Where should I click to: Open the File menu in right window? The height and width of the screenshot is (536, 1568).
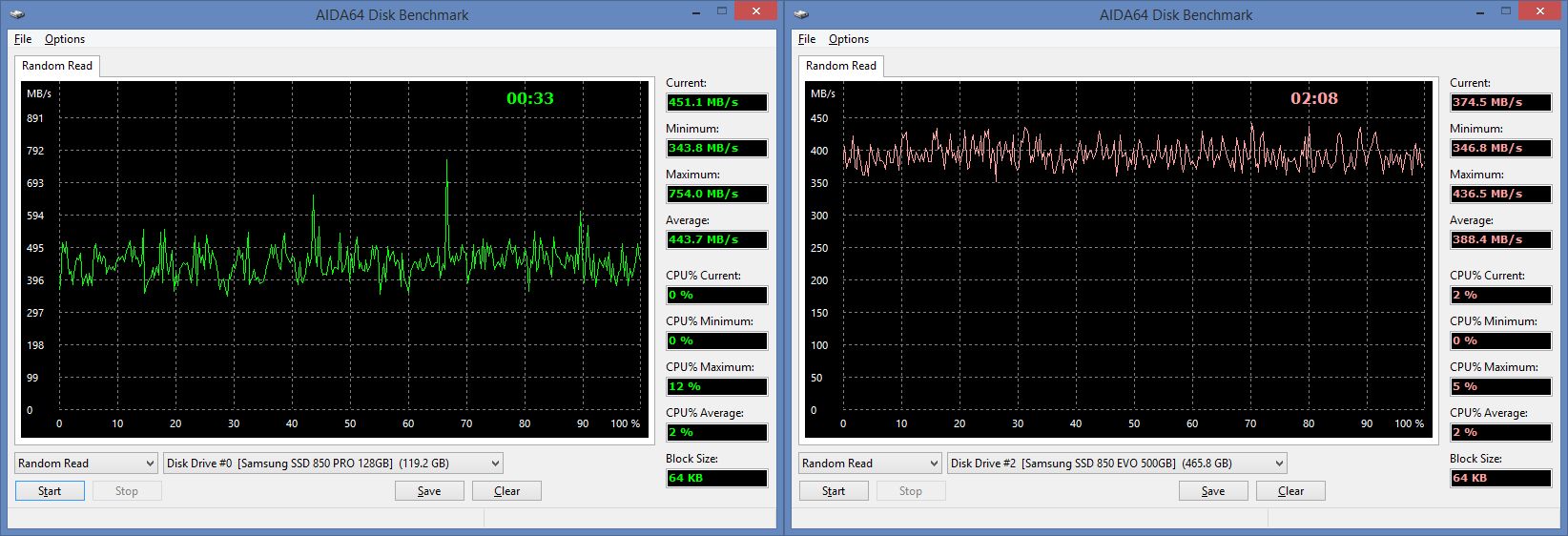(x=807, y=39)
